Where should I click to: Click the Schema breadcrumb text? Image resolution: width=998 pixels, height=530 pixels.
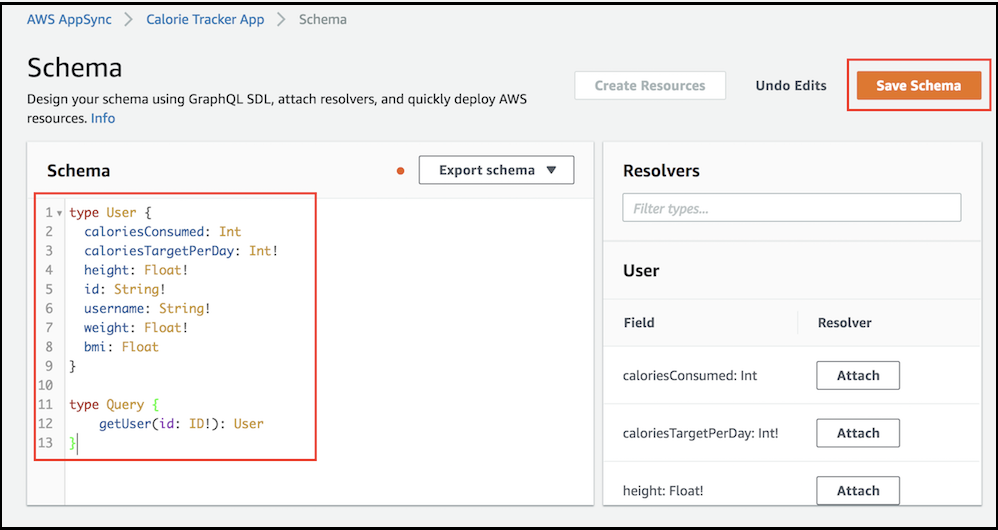323,20
